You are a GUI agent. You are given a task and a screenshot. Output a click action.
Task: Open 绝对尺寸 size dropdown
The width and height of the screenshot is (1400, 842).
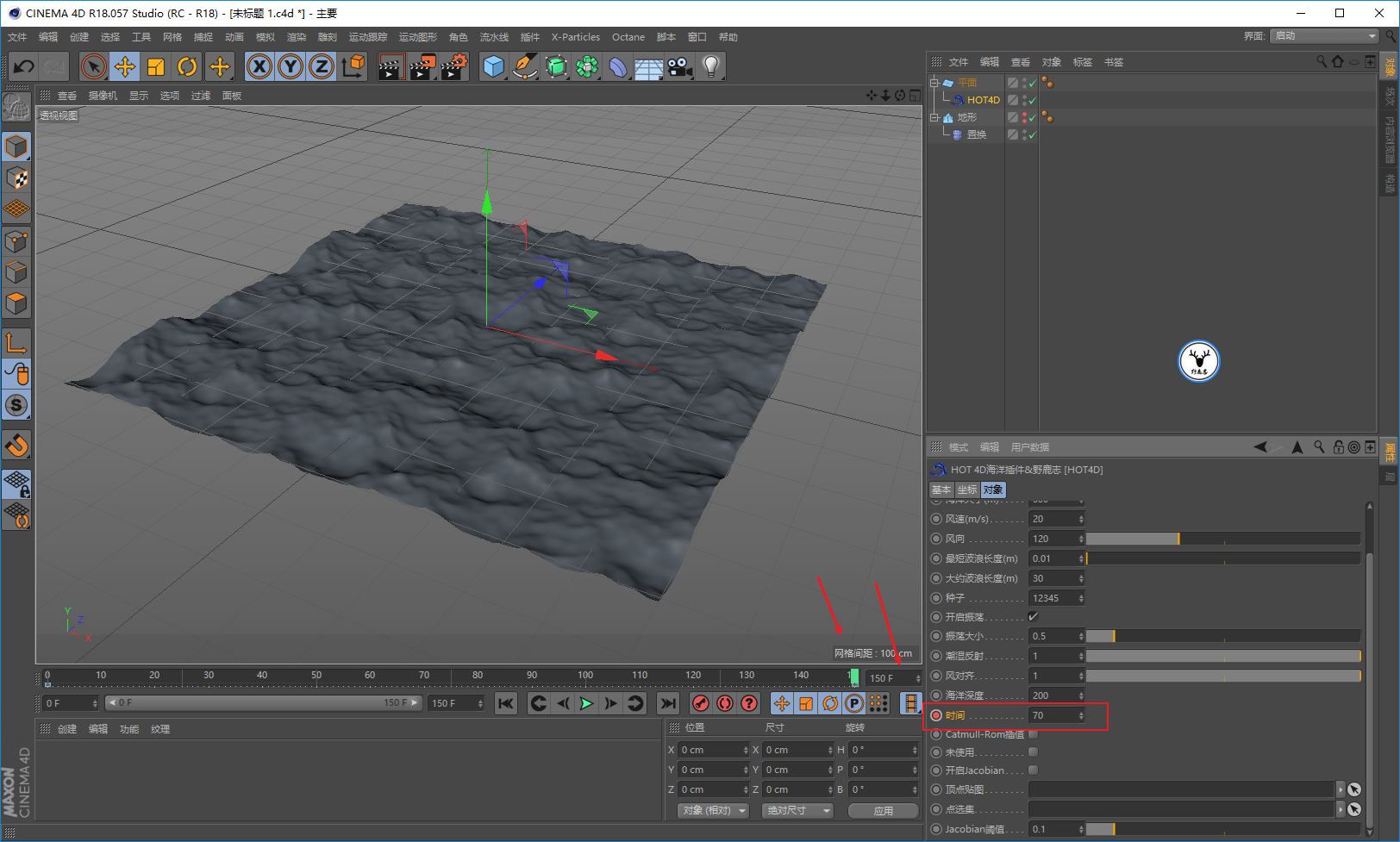(797, 810)
